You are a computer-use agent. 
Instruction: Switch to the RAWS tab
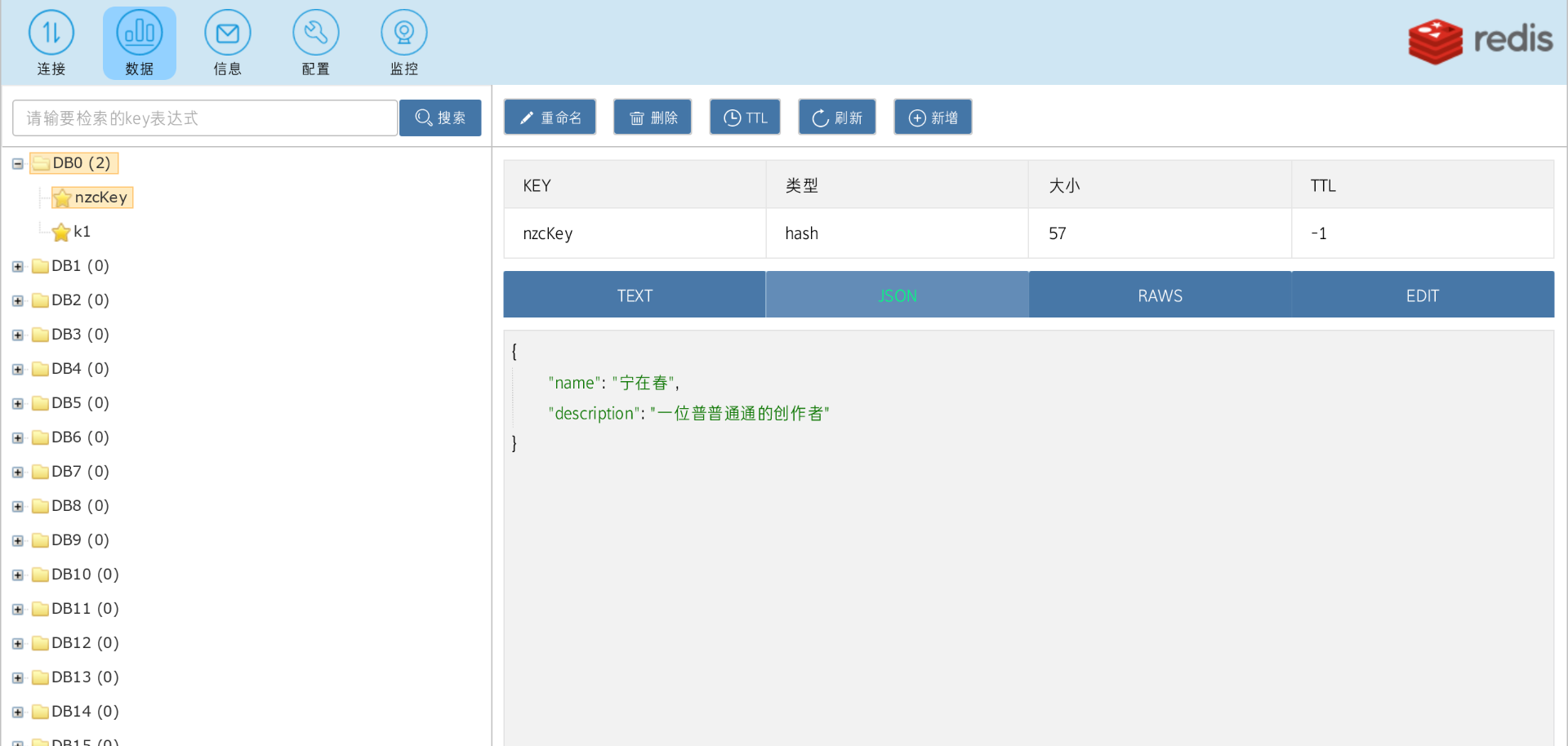(x=1160, y=295)
